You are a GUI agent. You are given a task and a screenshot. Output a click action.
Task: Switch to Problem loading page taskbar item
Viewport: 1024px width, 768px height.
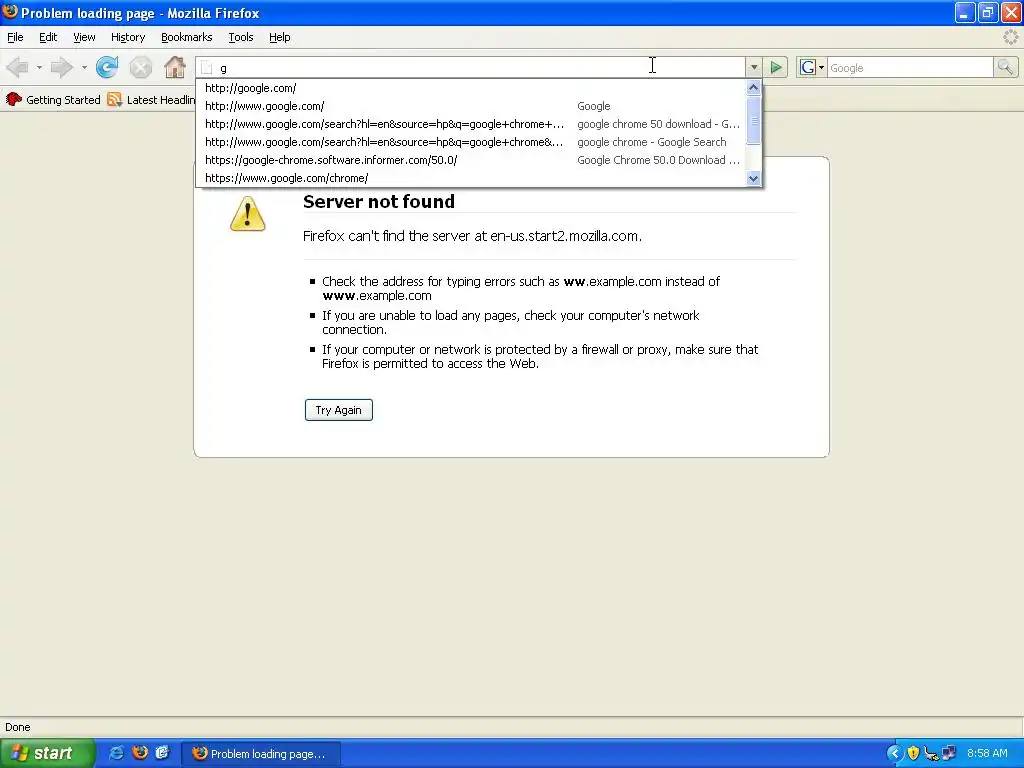click(x=261, y=754)
